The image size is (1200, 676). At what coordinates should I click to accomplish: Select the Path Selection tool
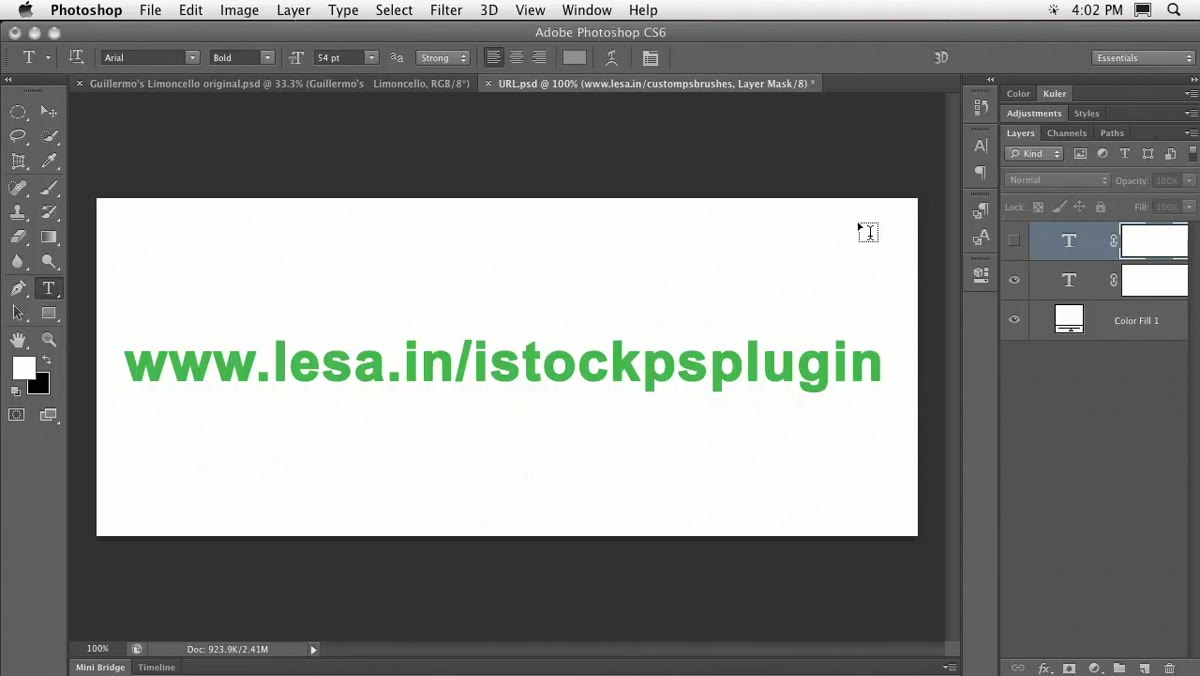coord(18,313)
